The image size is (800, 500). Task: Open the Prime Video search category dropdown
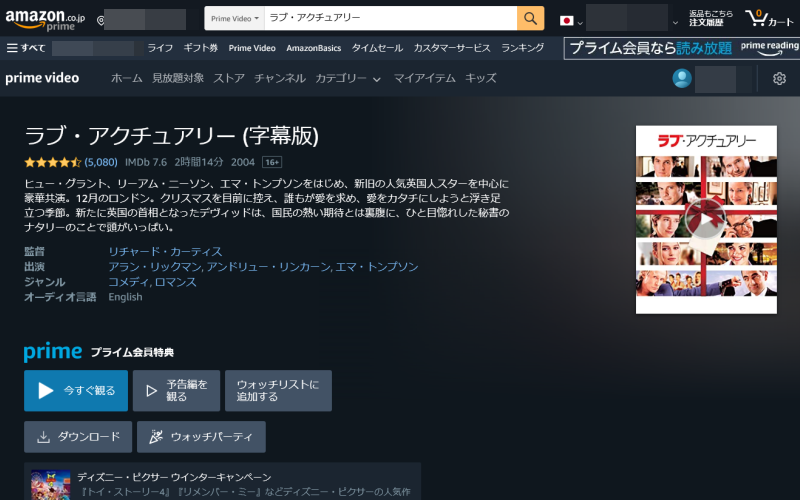tap(235, 18)
